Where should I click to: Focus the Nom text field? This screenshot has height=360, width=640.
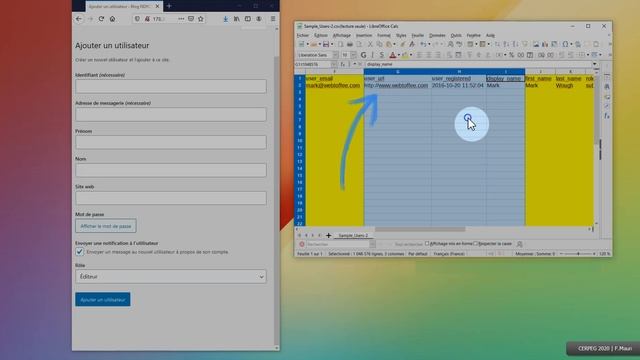click(171, 170)
